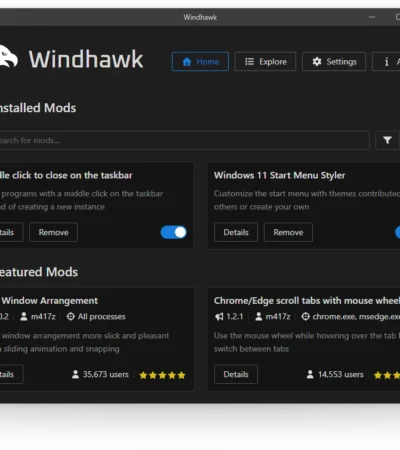
Task: Open Details for middle click taskbar mod
Action: tap(11, 232)
